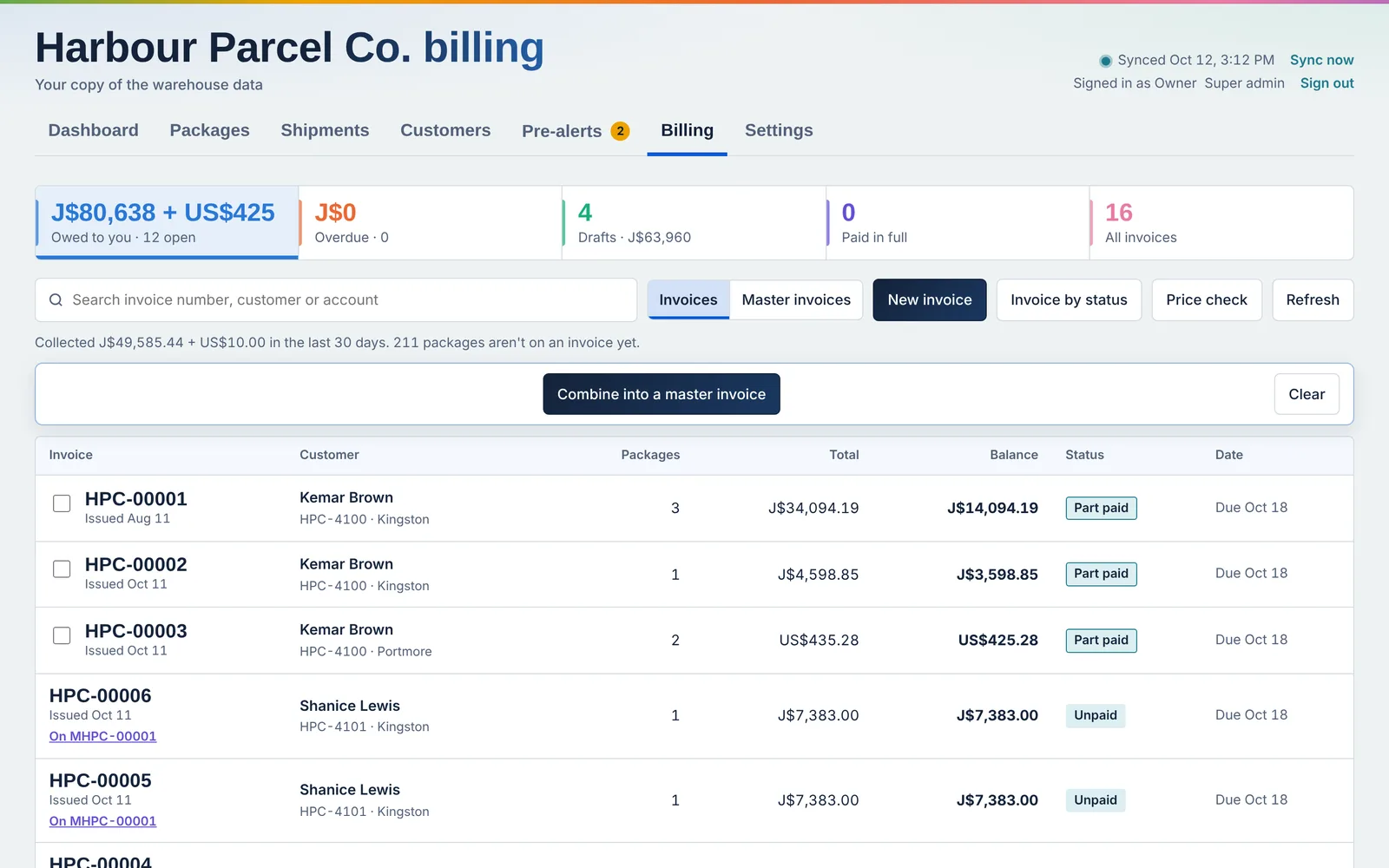Click the search magnifier icon

(56, 300)
